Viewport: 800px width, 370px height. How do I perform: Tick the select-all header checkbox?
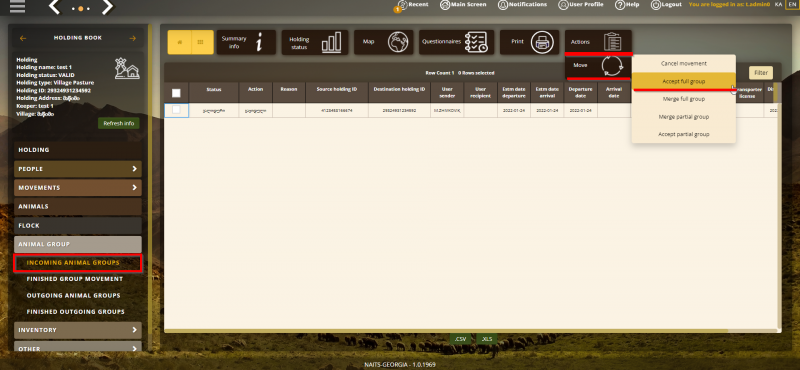pos(176,93)
